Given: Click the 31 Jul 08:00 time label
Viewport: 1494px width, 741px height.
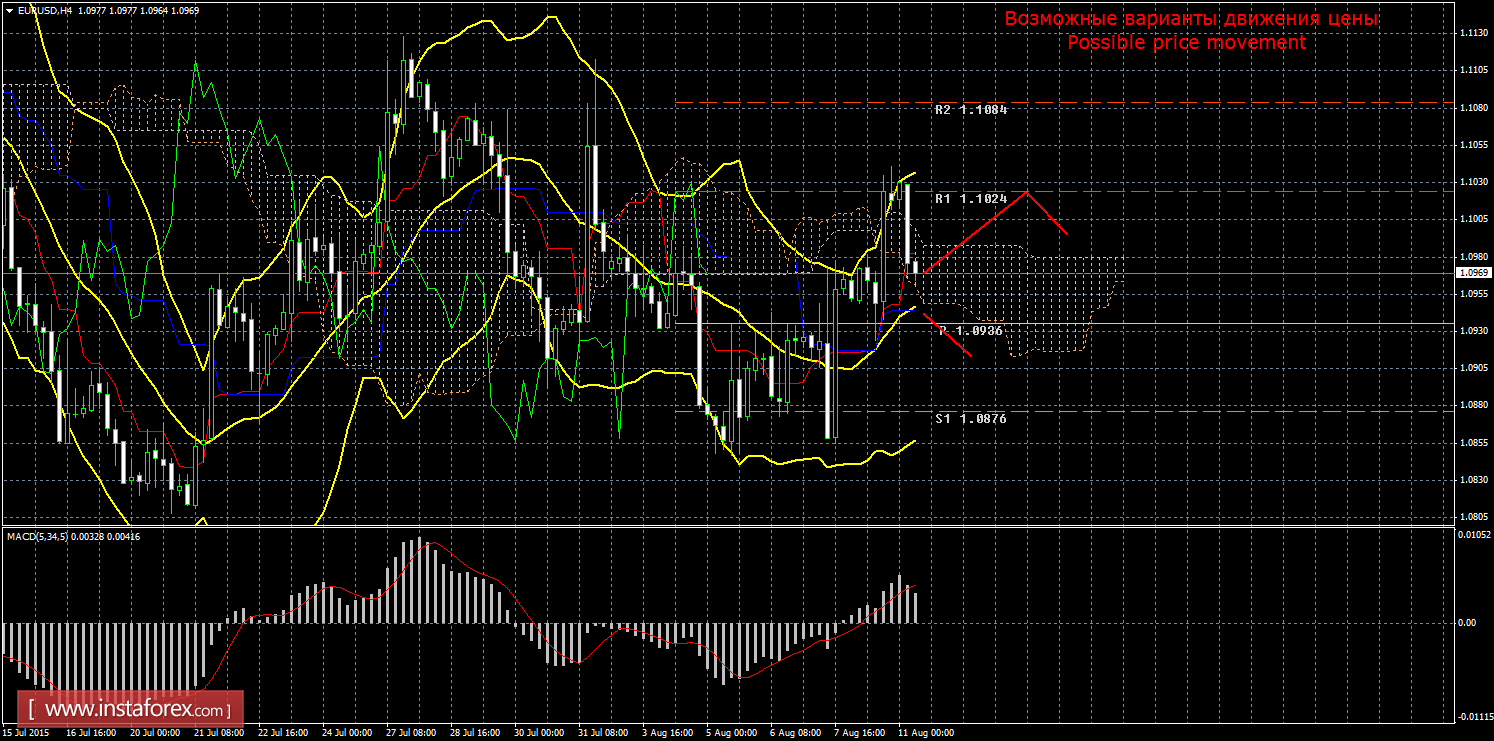Looking at the screenshot, I should [602, 733].
